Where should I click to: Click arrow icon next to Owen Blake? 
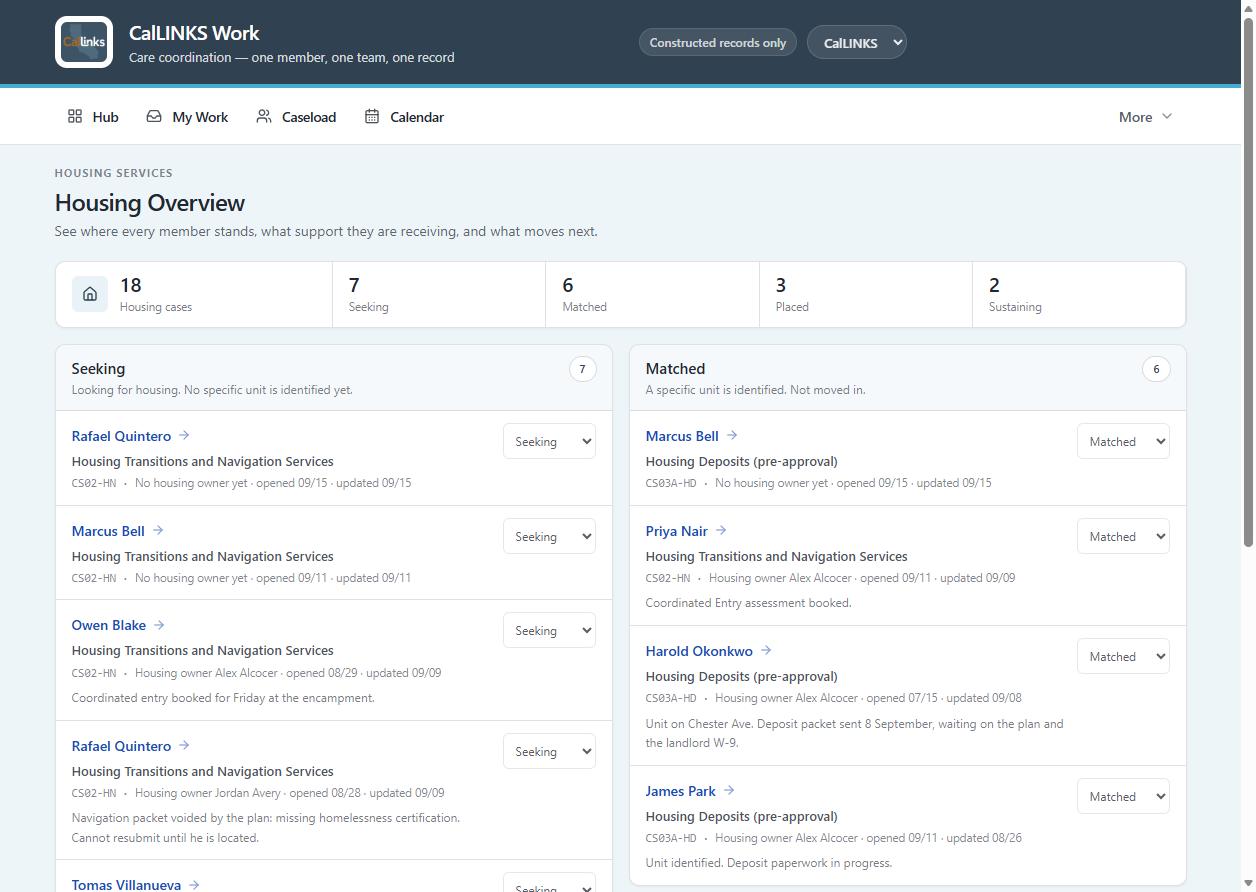tap(159, 625)
